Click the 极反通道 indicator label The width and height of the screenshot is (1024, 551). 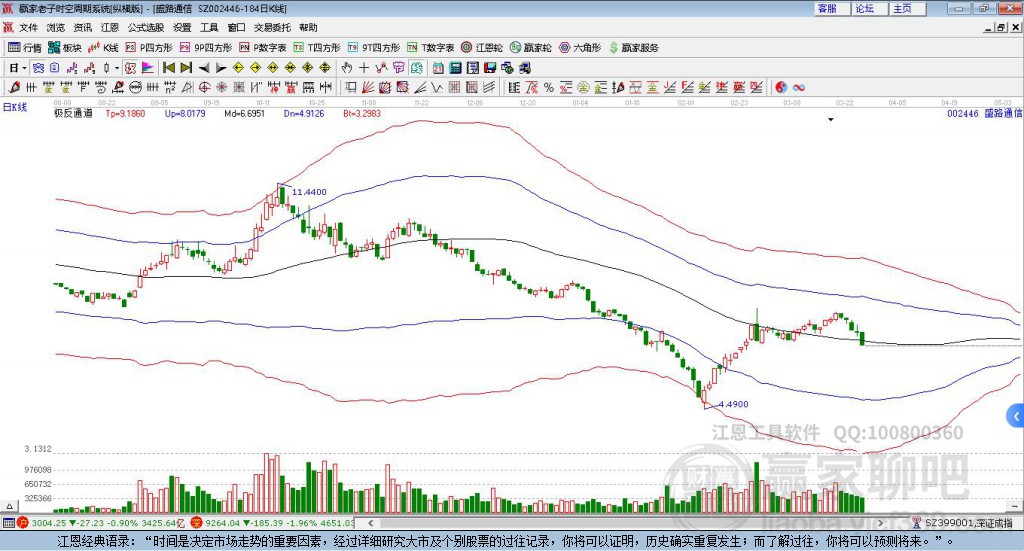click(x=74, y=114)
